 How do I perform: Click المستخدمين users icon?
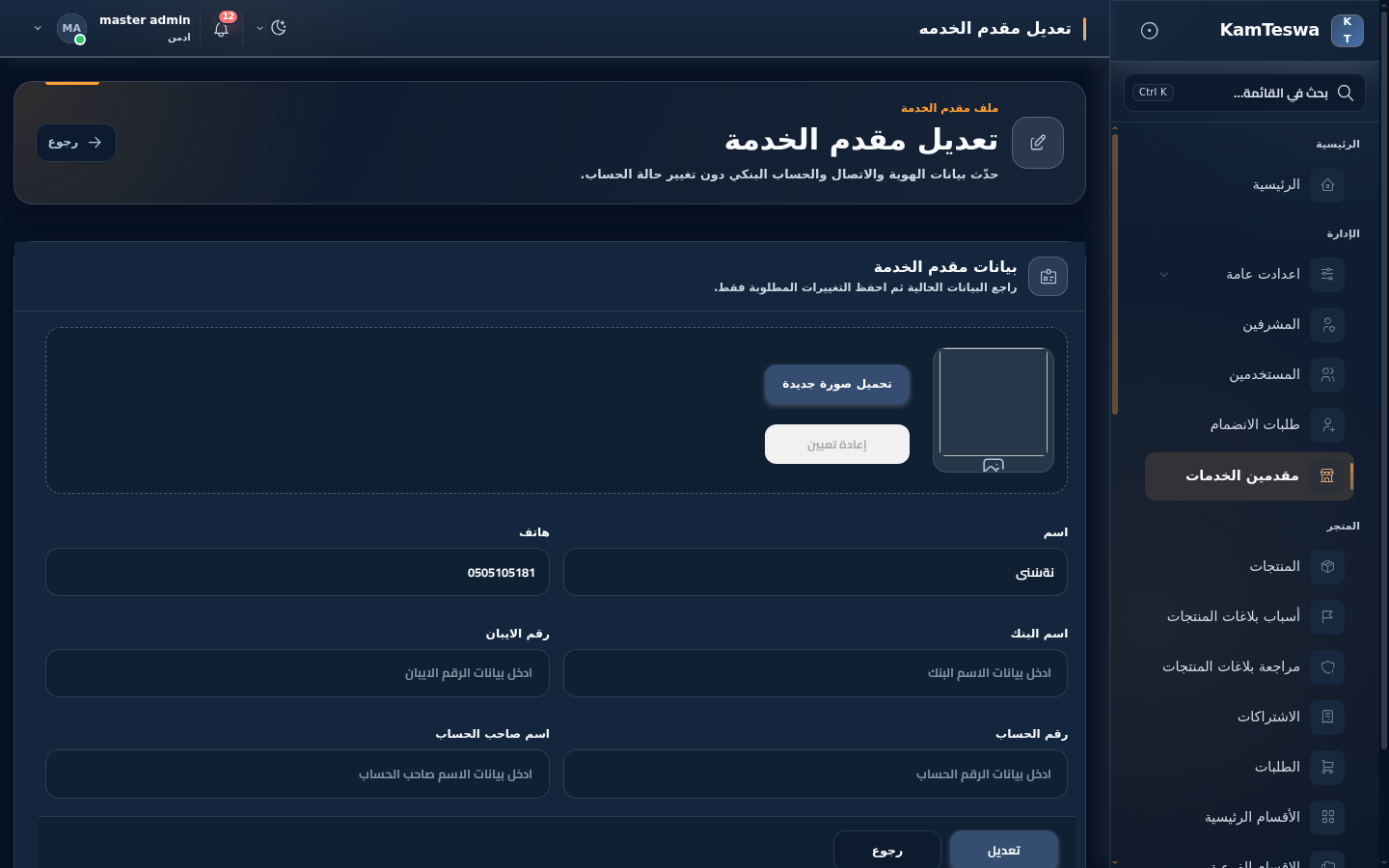coord(1327,374)
